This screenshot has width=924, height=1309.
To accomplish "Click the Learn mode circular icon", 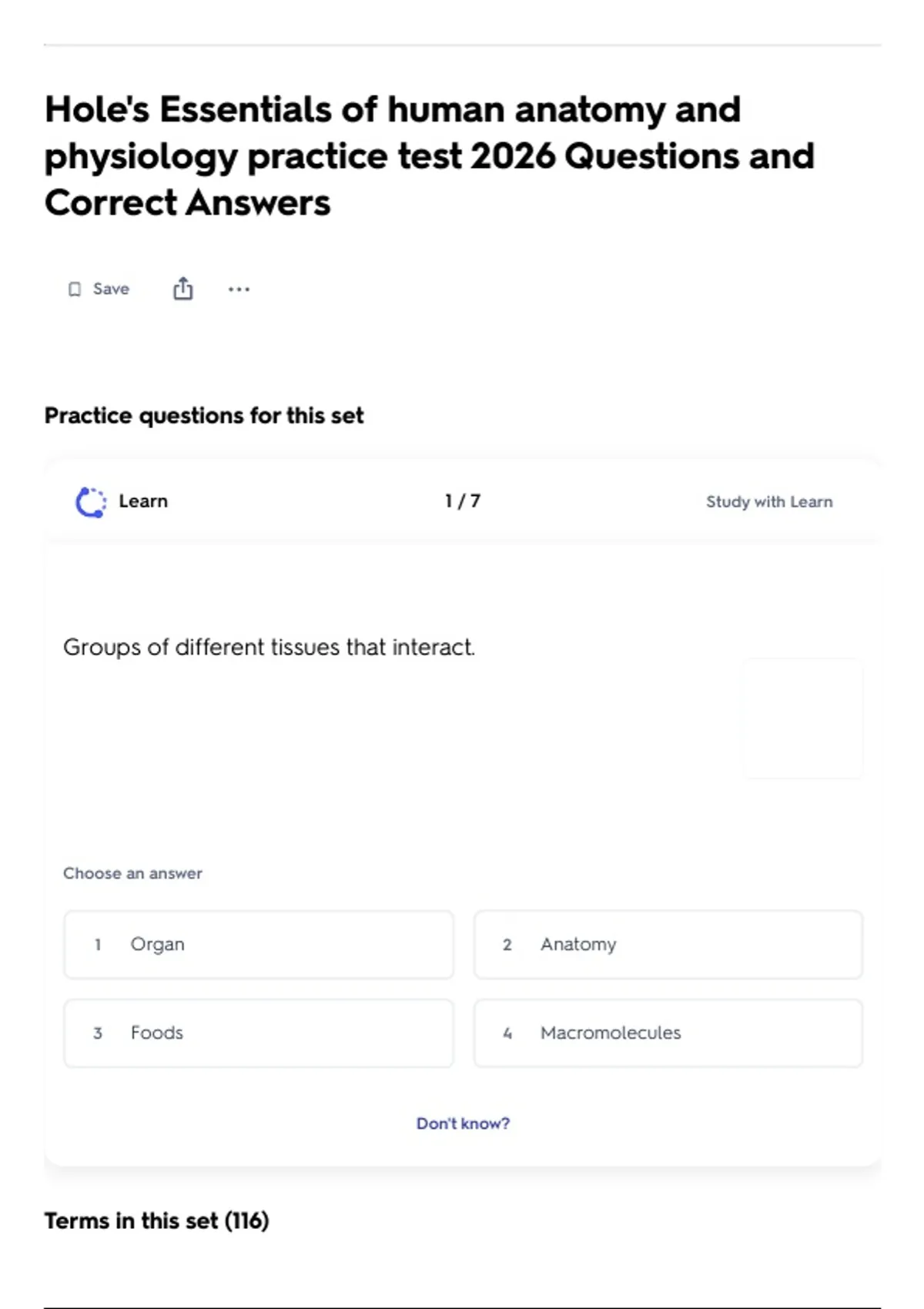I will click(91, 502).
